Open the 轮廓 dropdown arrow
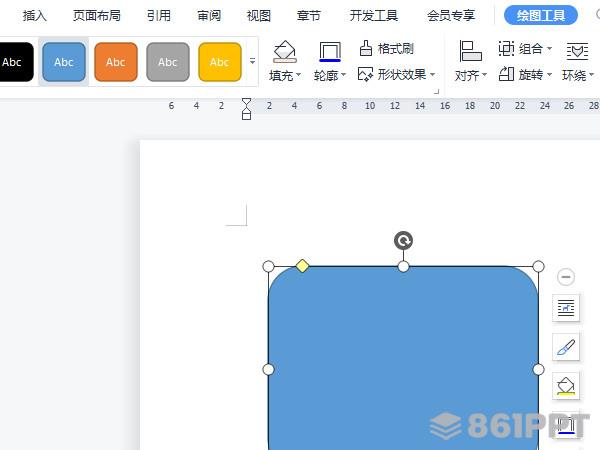This screenshot has width=600, height=450. pyautogui.click(x=343, y=75)
